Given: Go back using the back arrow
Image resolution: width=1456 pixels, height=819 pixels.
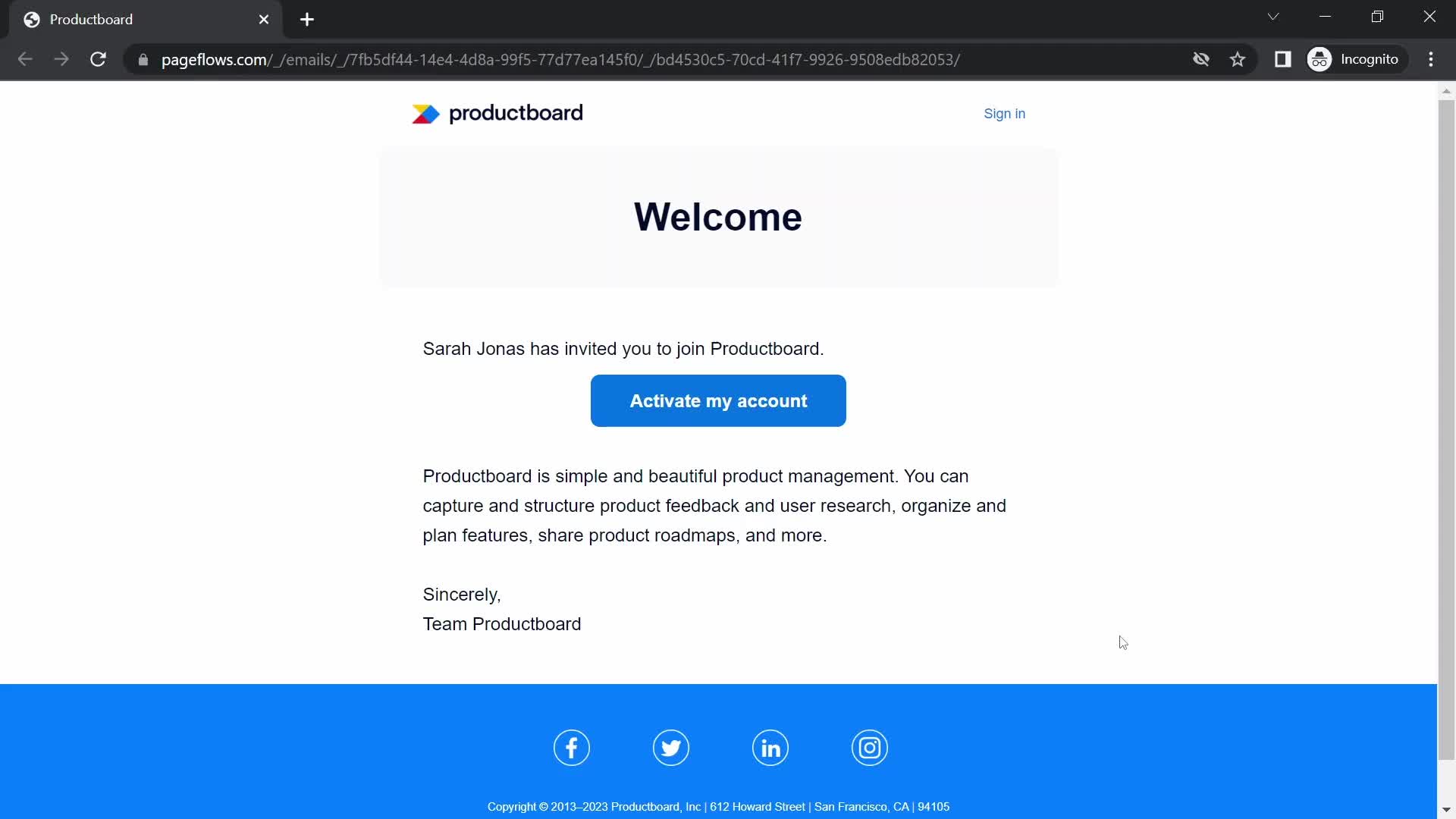Looking at the screenshot, I should tap(25, 59).
